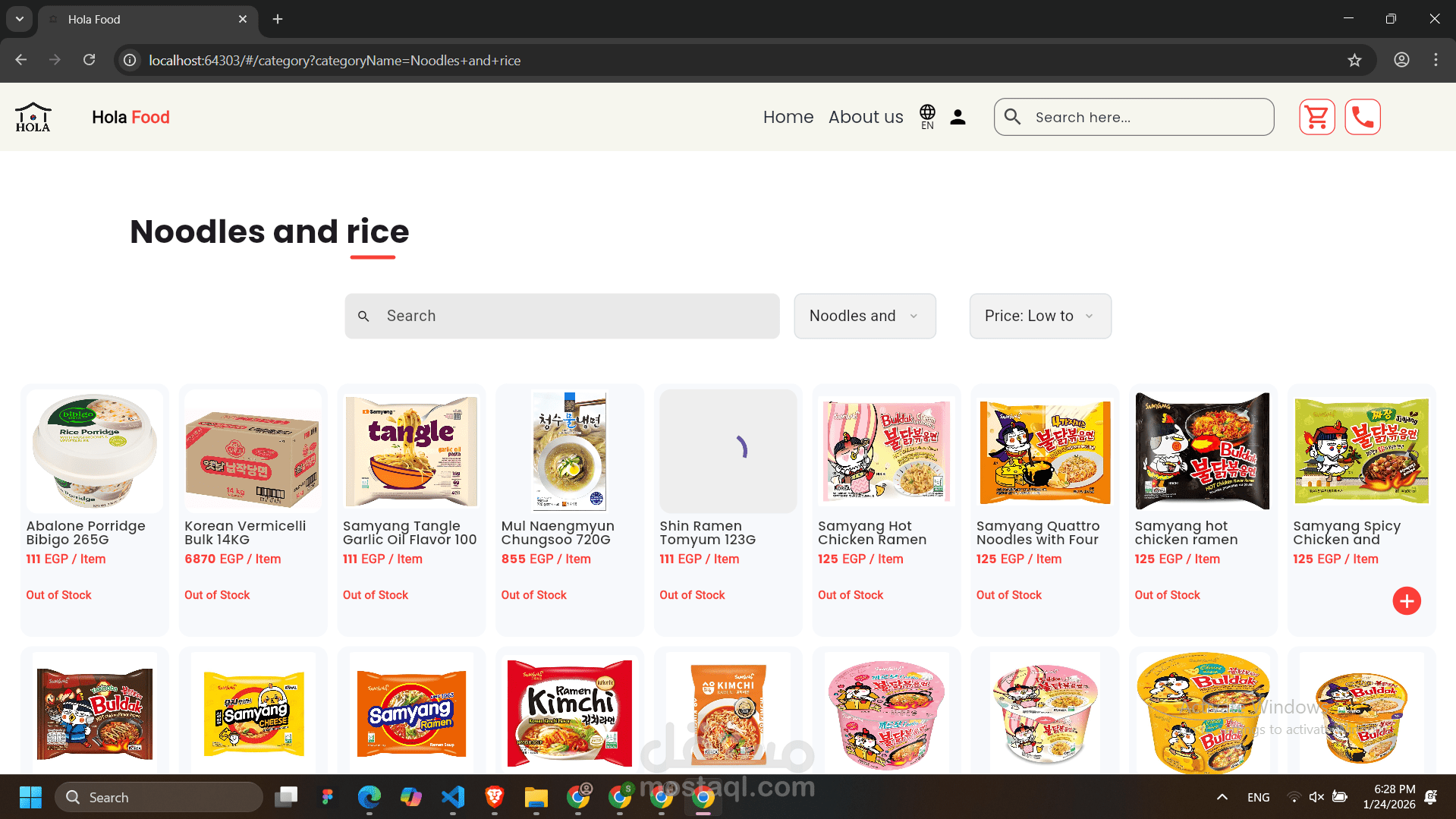This screenshot has width=1456, height=819.
Task: Reload the page with refresh icon
Action: (x=89, y=60)
